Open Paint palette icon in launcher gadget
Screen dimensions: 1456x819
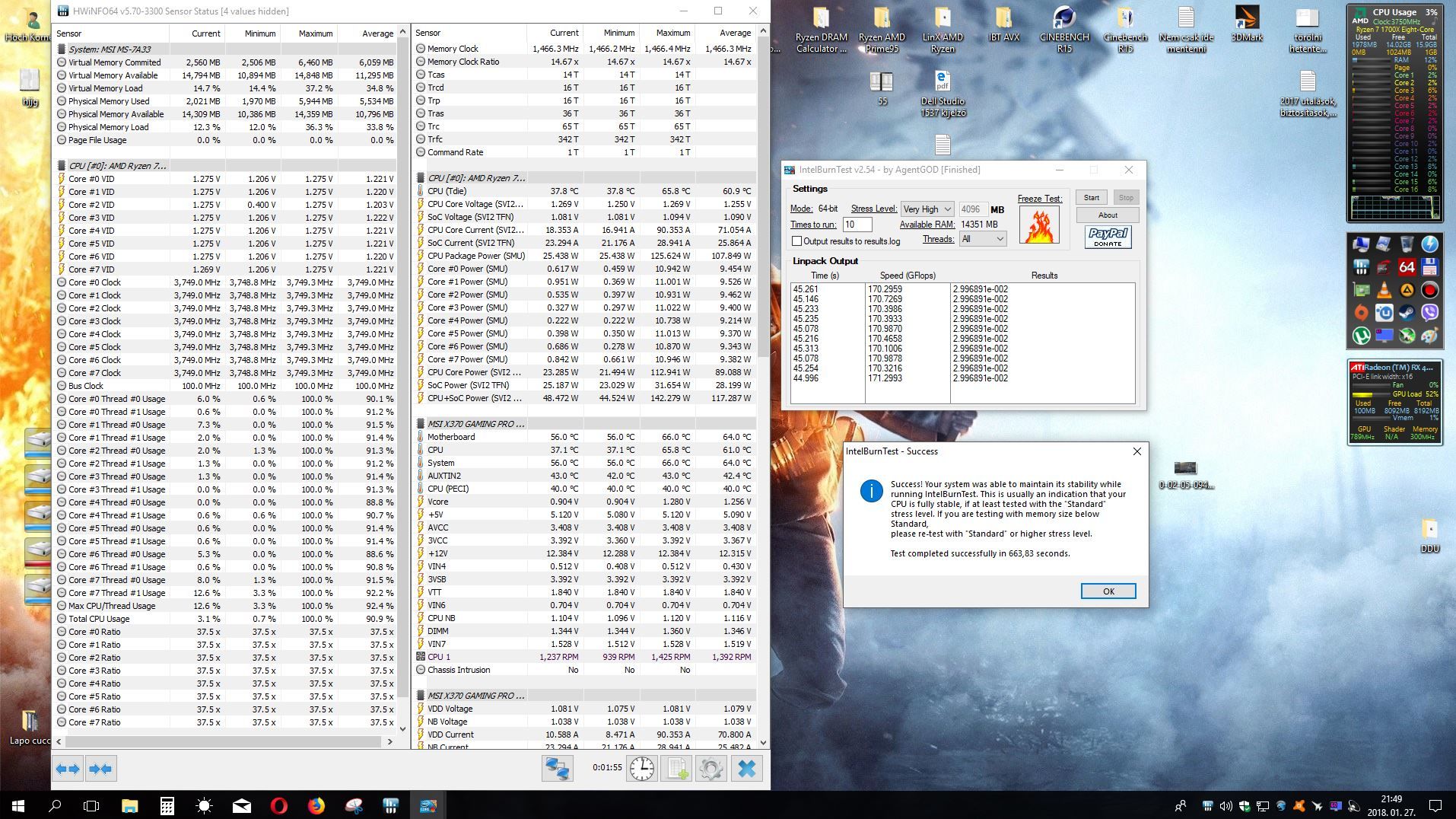click(x=1430, y=336)
